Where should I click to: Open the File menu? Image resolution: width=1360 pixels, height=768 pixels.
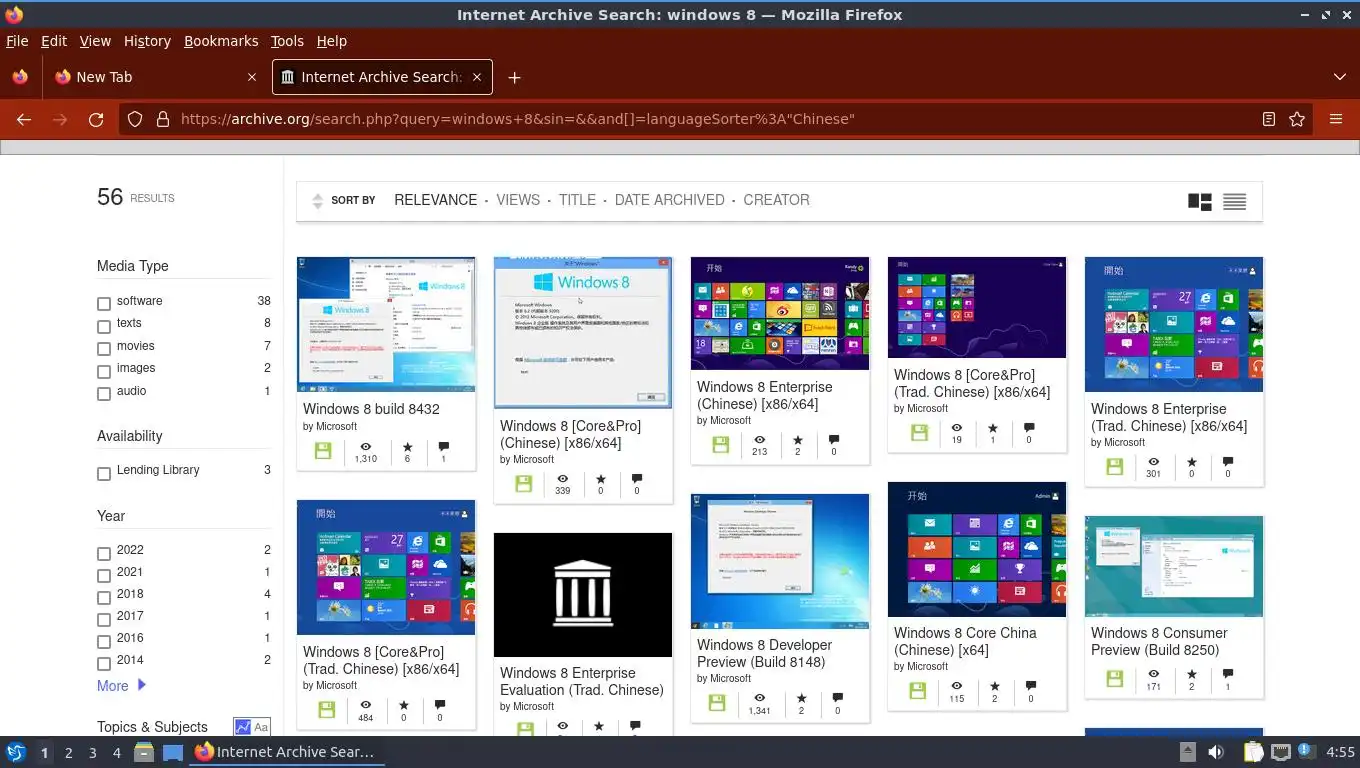click(17, 41)
